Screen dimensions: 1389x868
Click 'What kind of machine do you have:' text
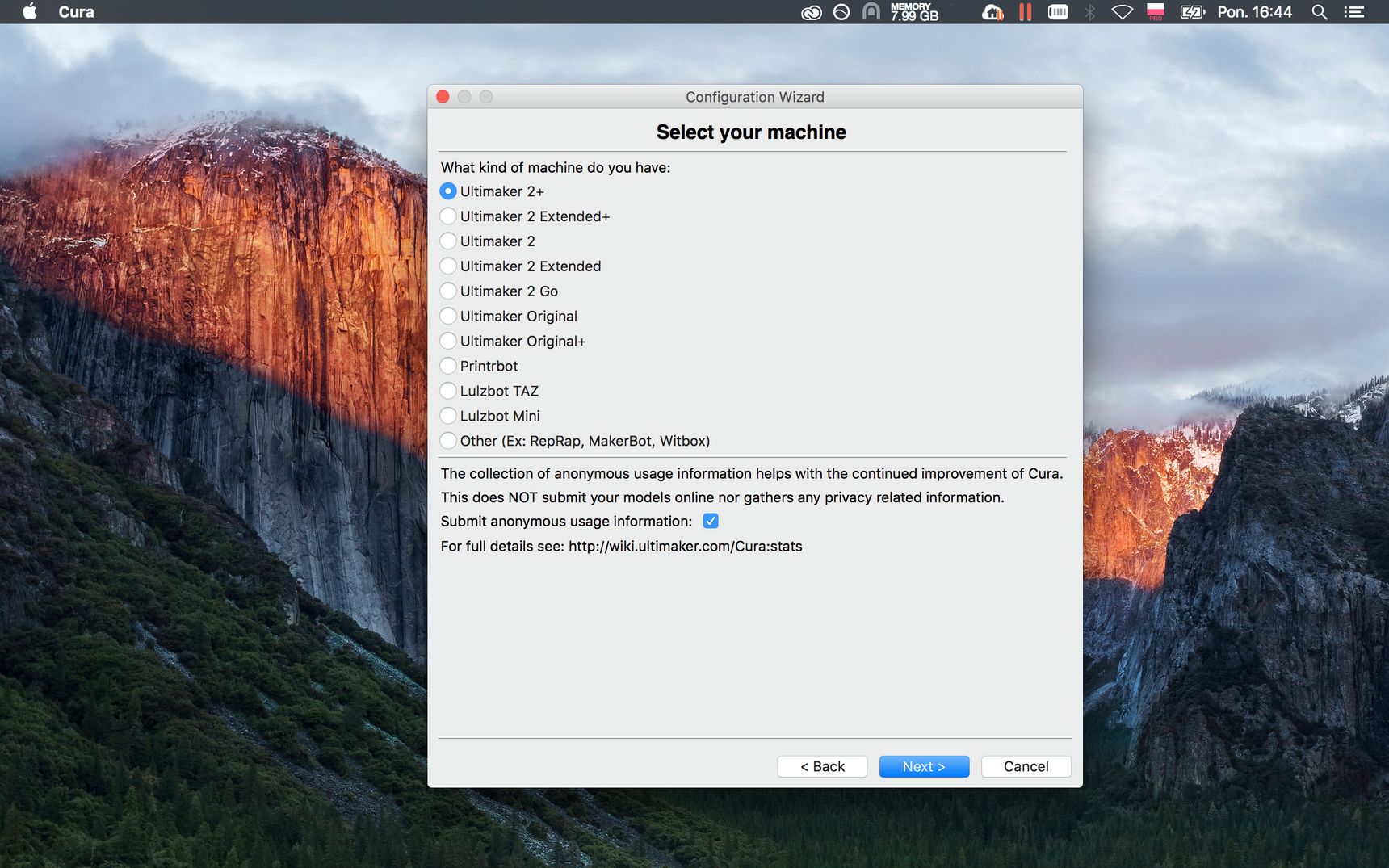click(x=556, y=168)
